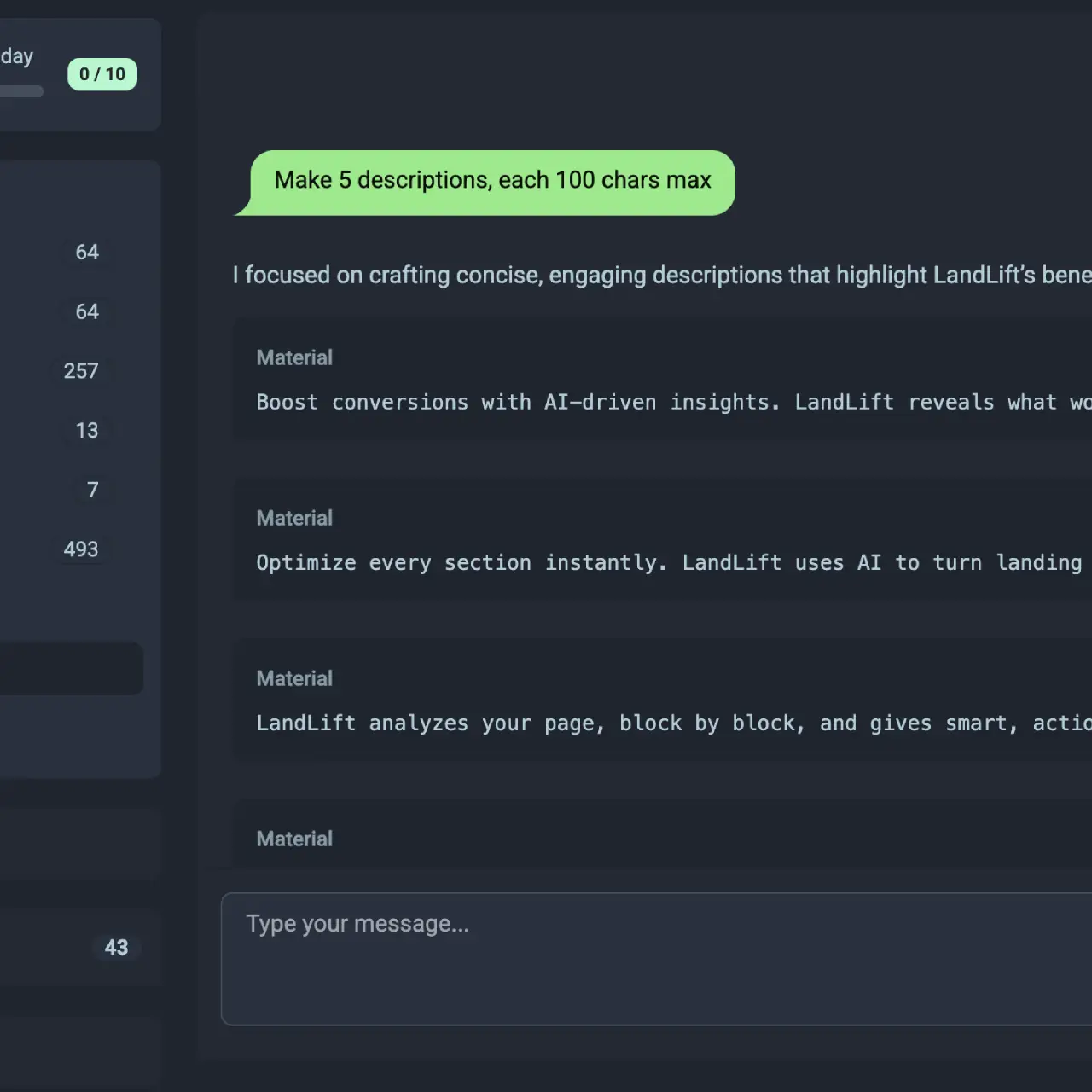Open the sidebar category showing 7 items

92,490
